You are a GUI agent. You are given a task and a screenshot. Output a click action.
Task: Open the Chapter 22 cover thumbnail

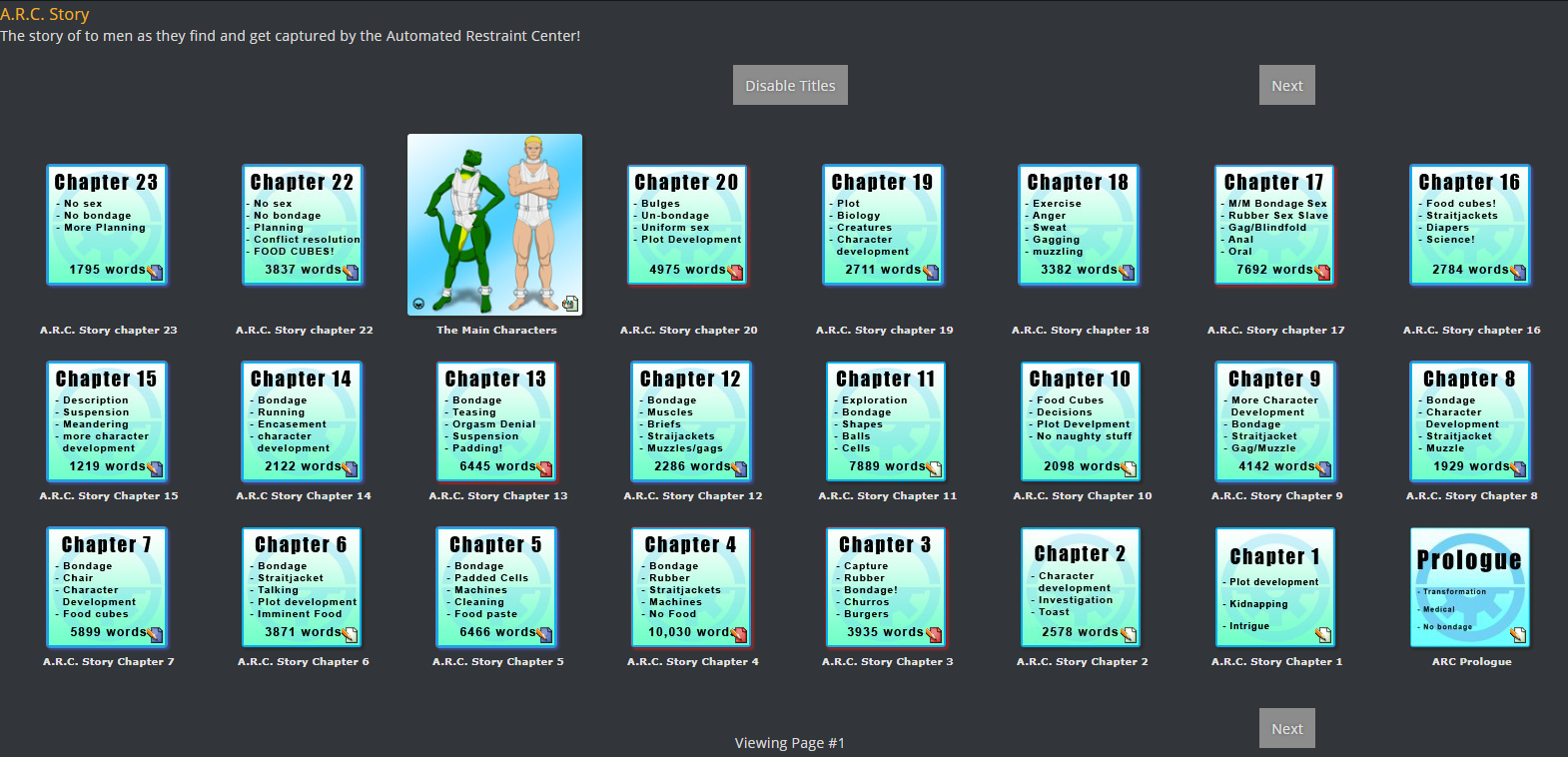coord(303,226)
